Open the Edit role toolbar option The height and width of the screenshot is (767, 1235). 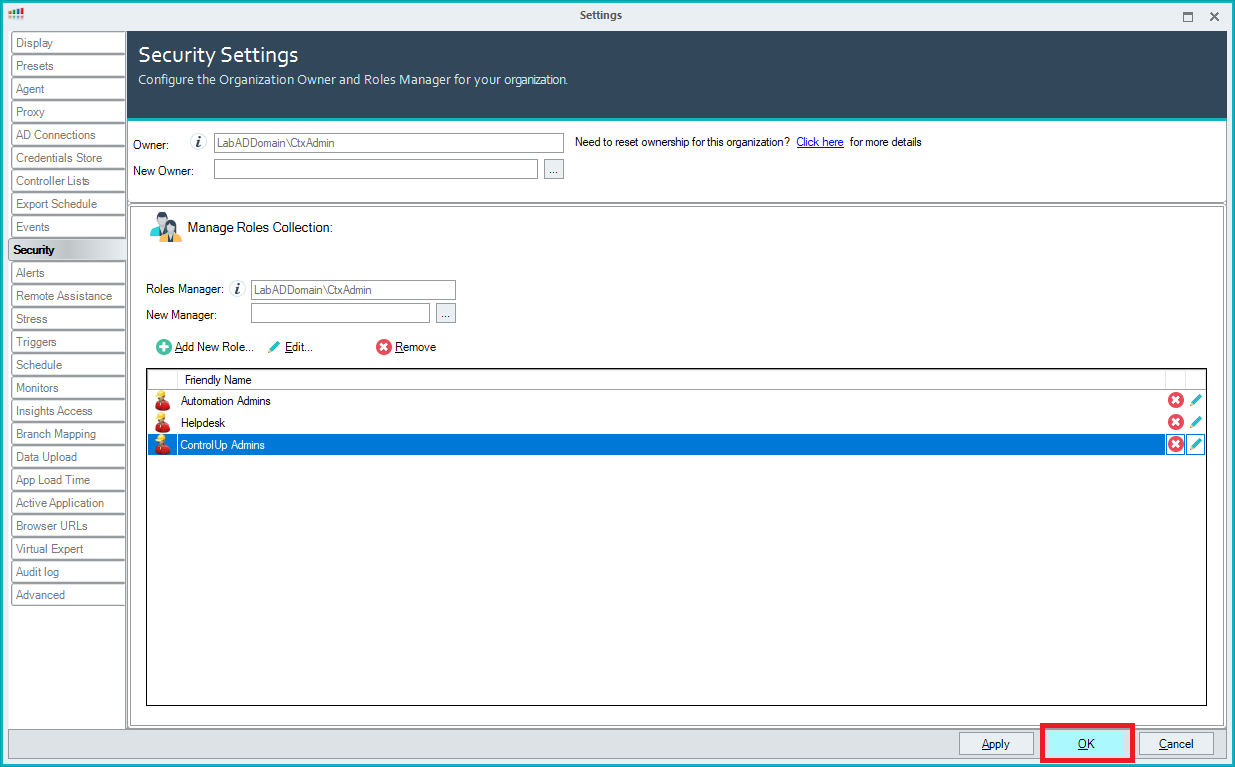290,347
